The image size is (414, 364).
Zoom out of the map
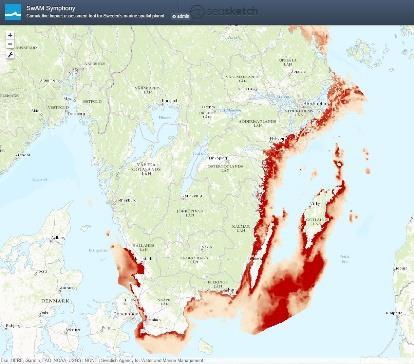10,44
